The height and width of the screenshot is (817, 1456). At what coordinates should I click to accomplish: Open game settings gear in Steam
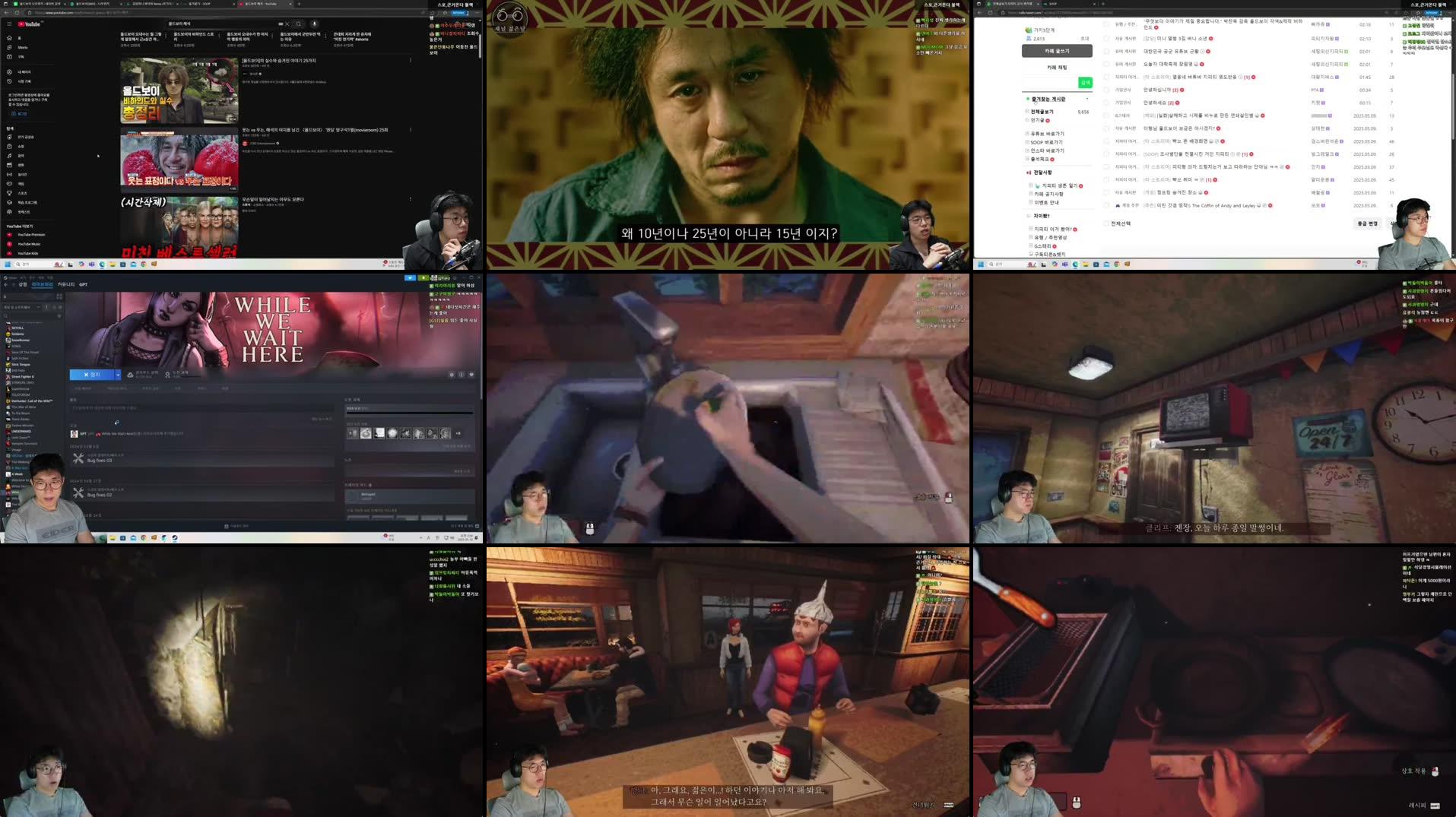[452, 375]
